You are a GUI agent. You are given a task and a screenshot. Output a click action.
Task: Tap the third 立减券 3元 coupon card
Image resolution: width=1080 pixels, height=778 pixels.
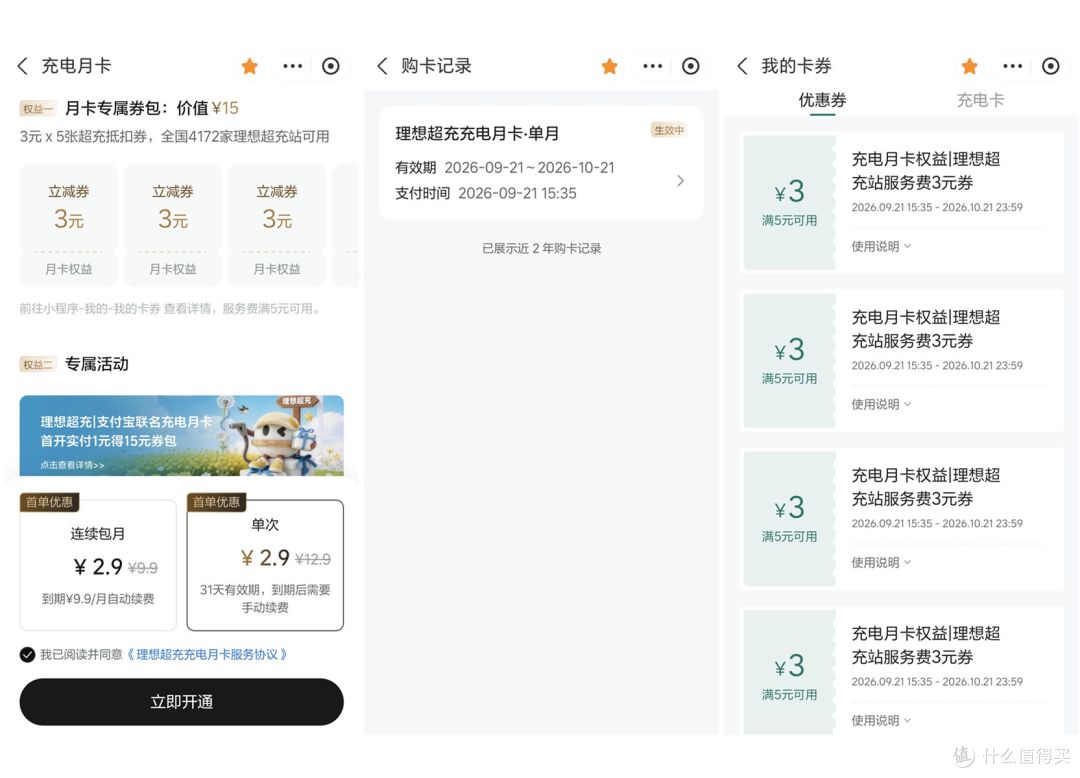(x=277, y=225)
